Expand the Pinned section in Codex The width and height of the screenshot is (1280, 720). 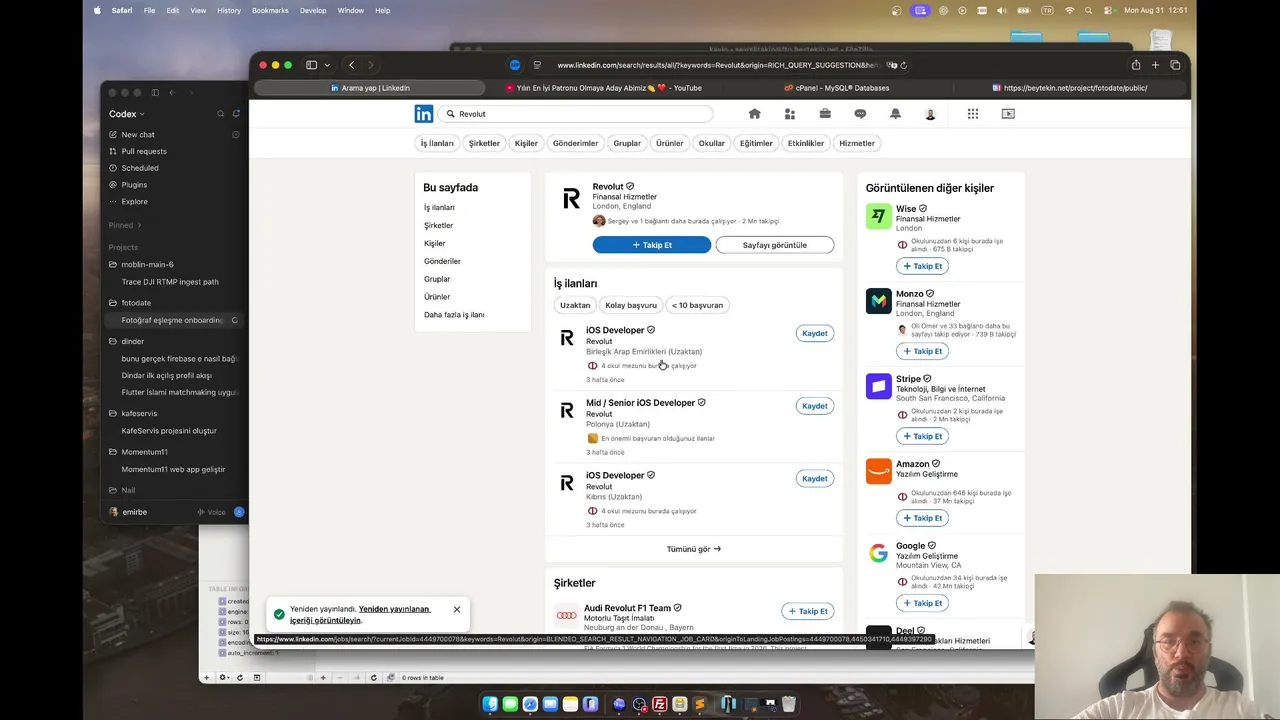tap(125, 225)
